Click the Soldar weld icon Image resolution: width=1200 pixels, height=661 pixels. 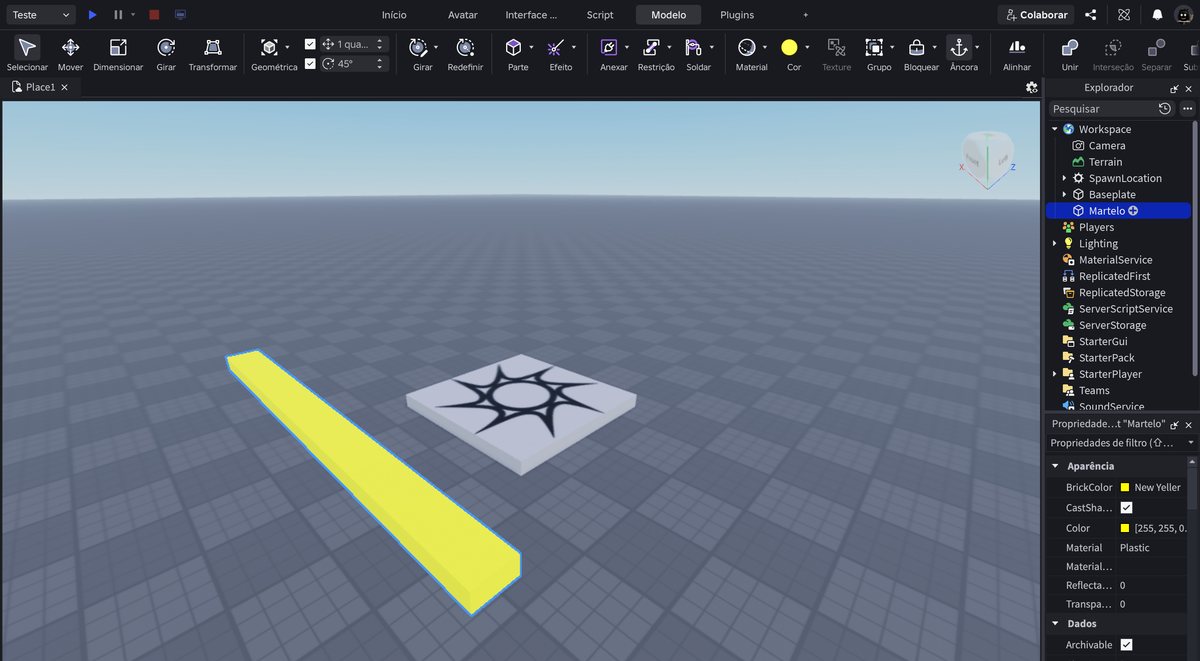tap(693, 47)
